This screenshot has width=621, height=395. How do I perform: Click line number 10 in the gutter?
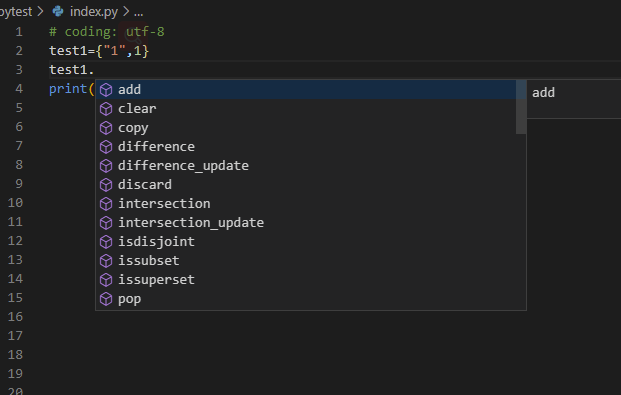[x=15, y=203]
